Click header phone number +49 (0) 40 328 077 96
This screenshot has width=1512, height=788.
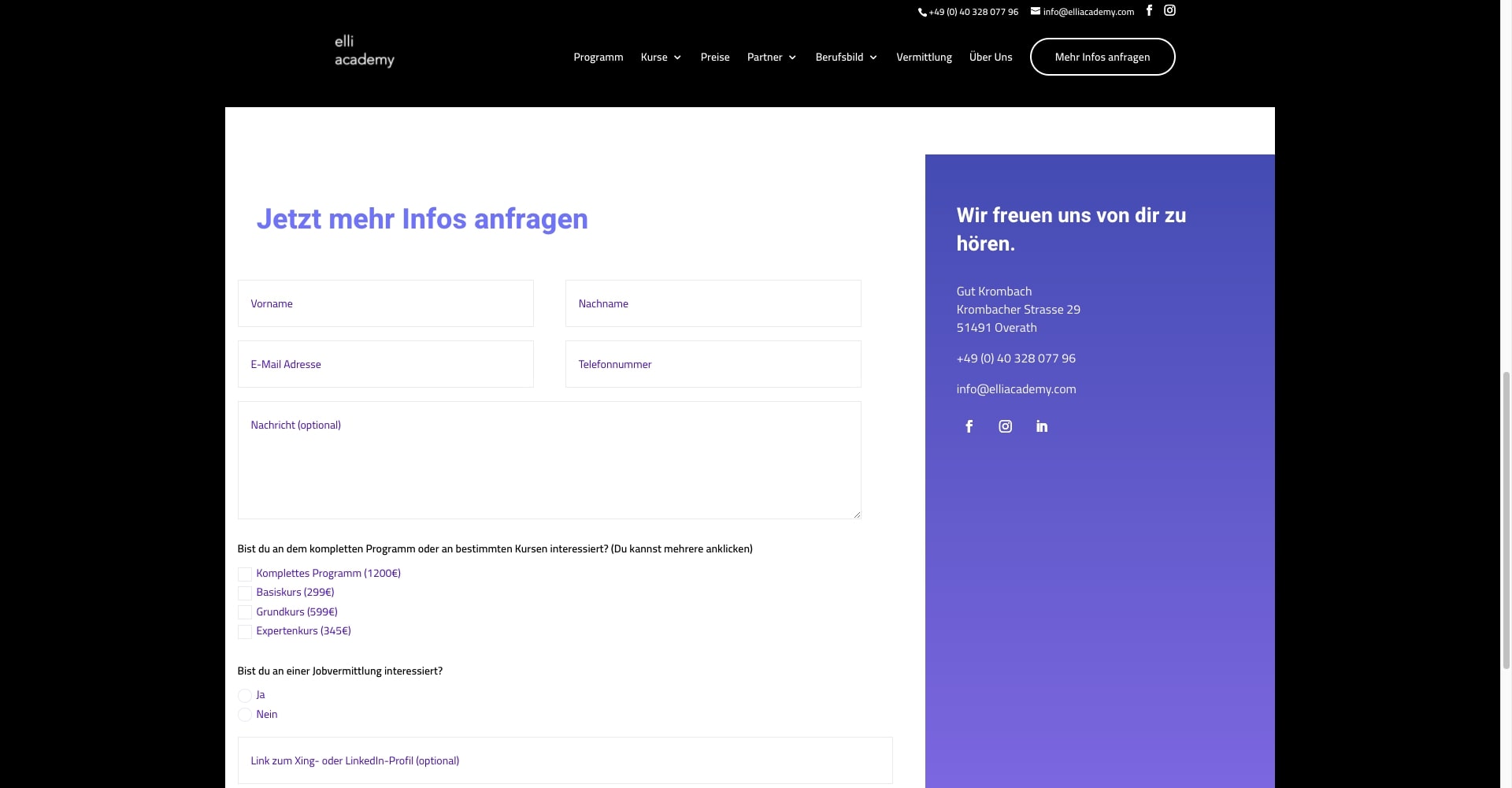(x=973, y=12)
